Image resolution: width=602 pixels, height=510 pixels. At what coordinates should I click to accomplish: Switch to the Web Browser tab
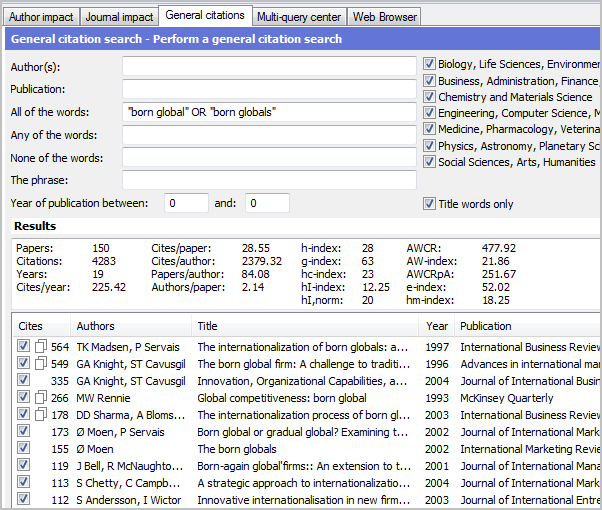(384, 17)
